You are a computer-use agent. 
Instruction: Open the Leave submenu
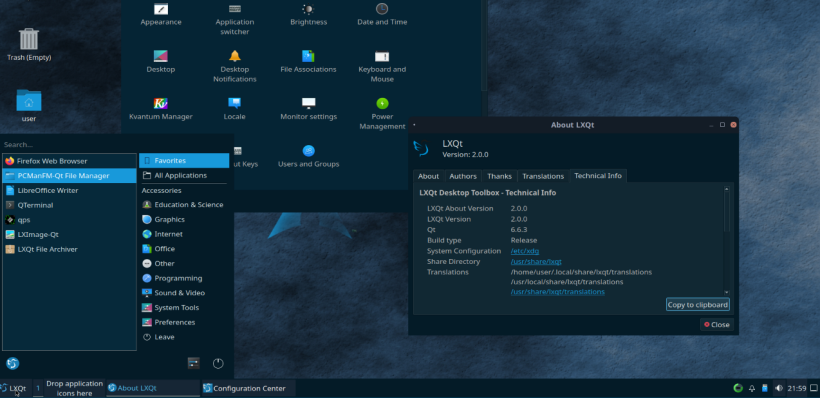pyautogui.click(x=184, y=337)
